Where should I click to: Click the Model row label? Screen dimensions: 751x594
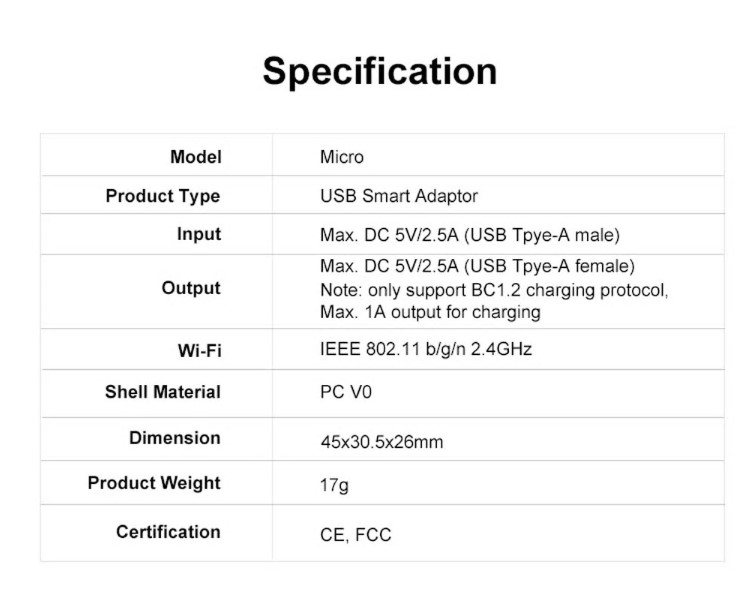click(195, 157)
